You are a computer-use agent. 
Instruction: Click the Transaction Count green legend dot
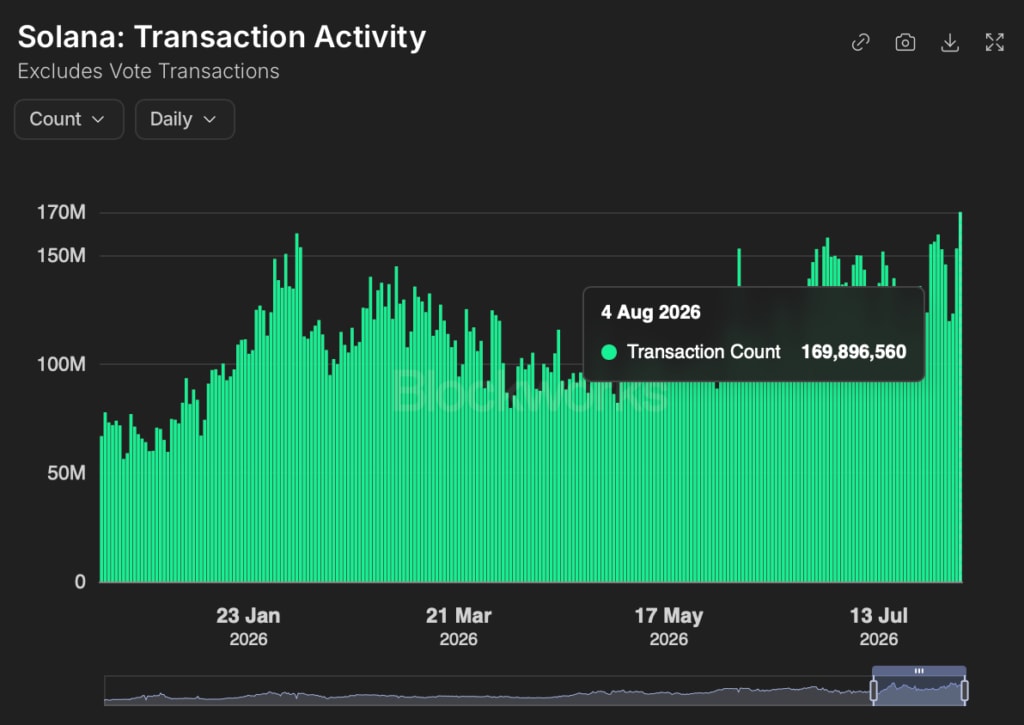tap(609, 352)
